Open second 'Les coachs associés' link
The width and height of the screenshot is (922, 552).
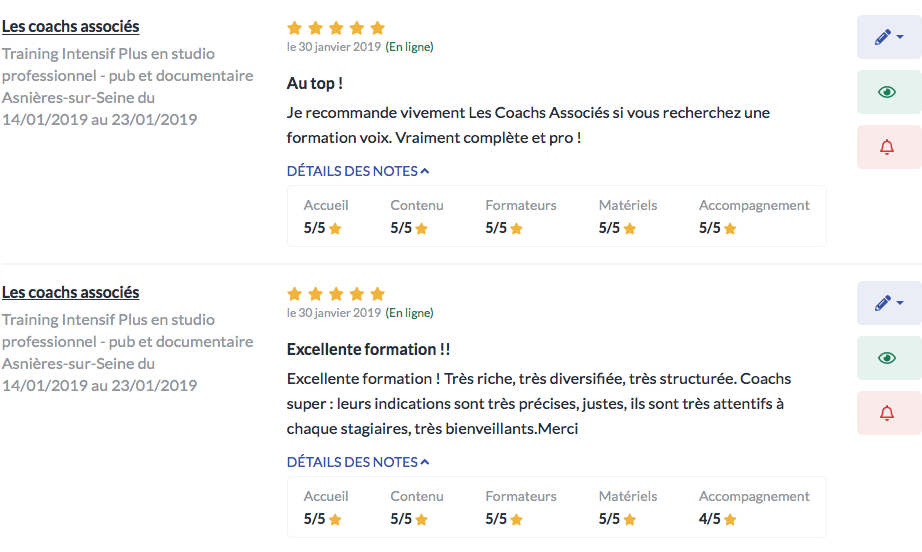(71, 292)
